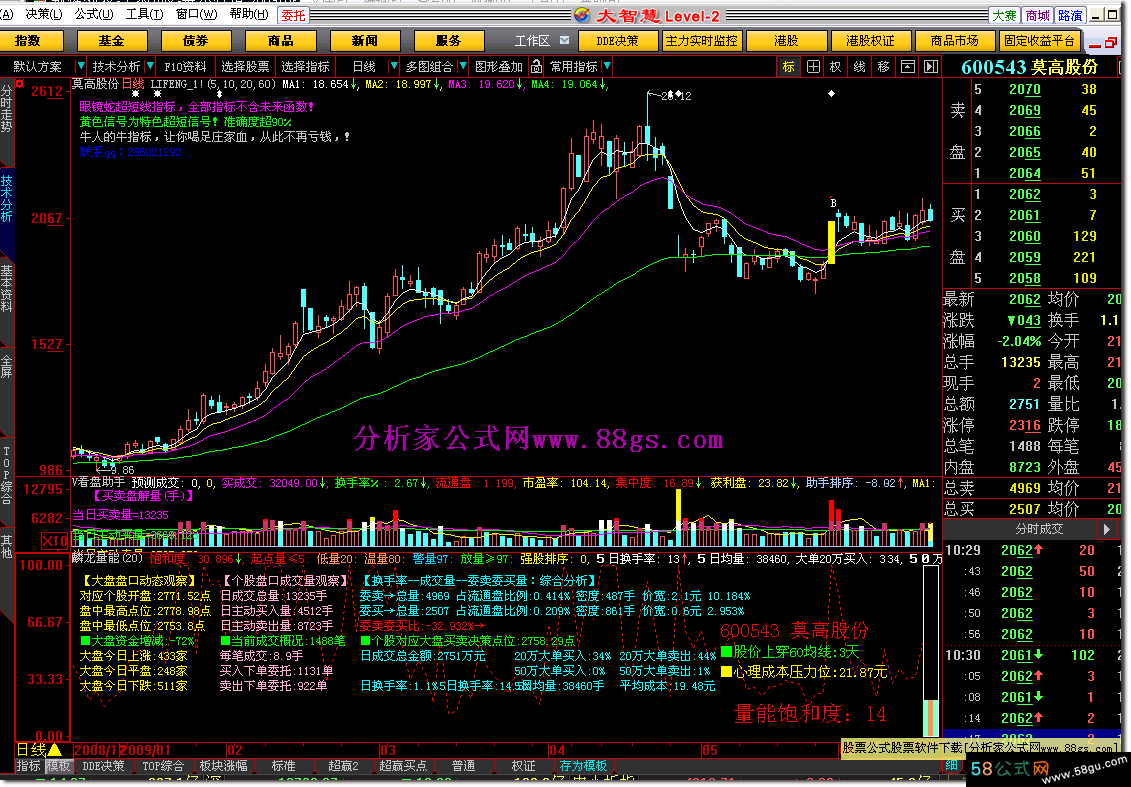
Task: Select the DDE决策 bottom template tab
Action: point(103,765)
